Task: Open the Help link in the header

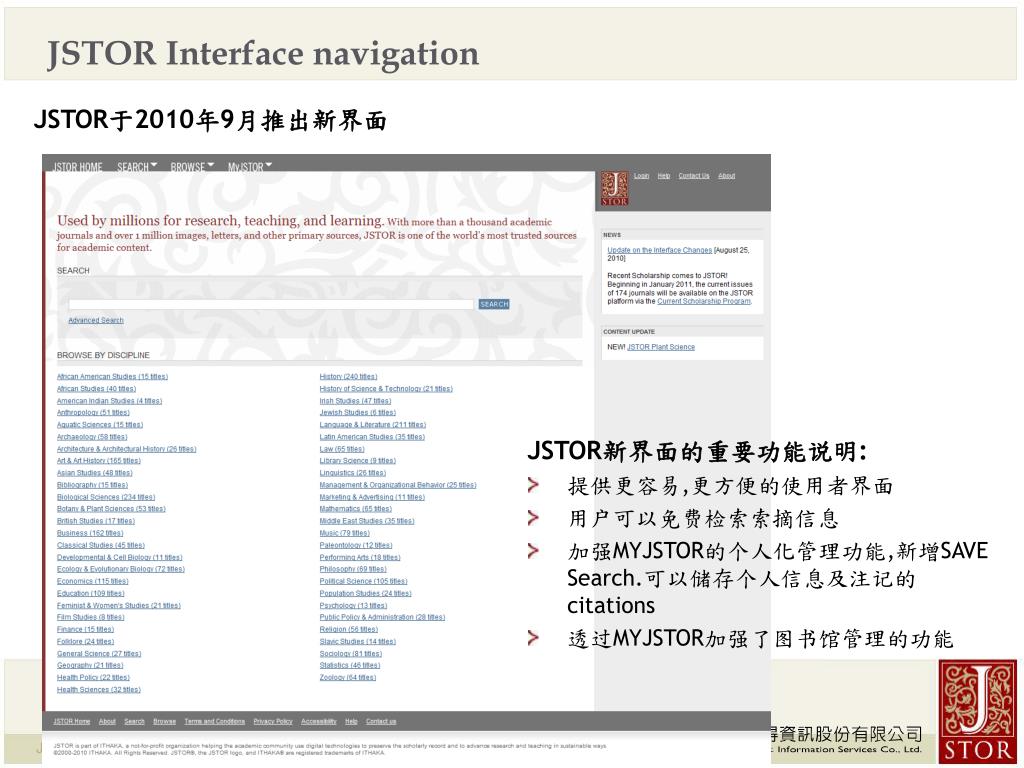Action: point(664,176)
